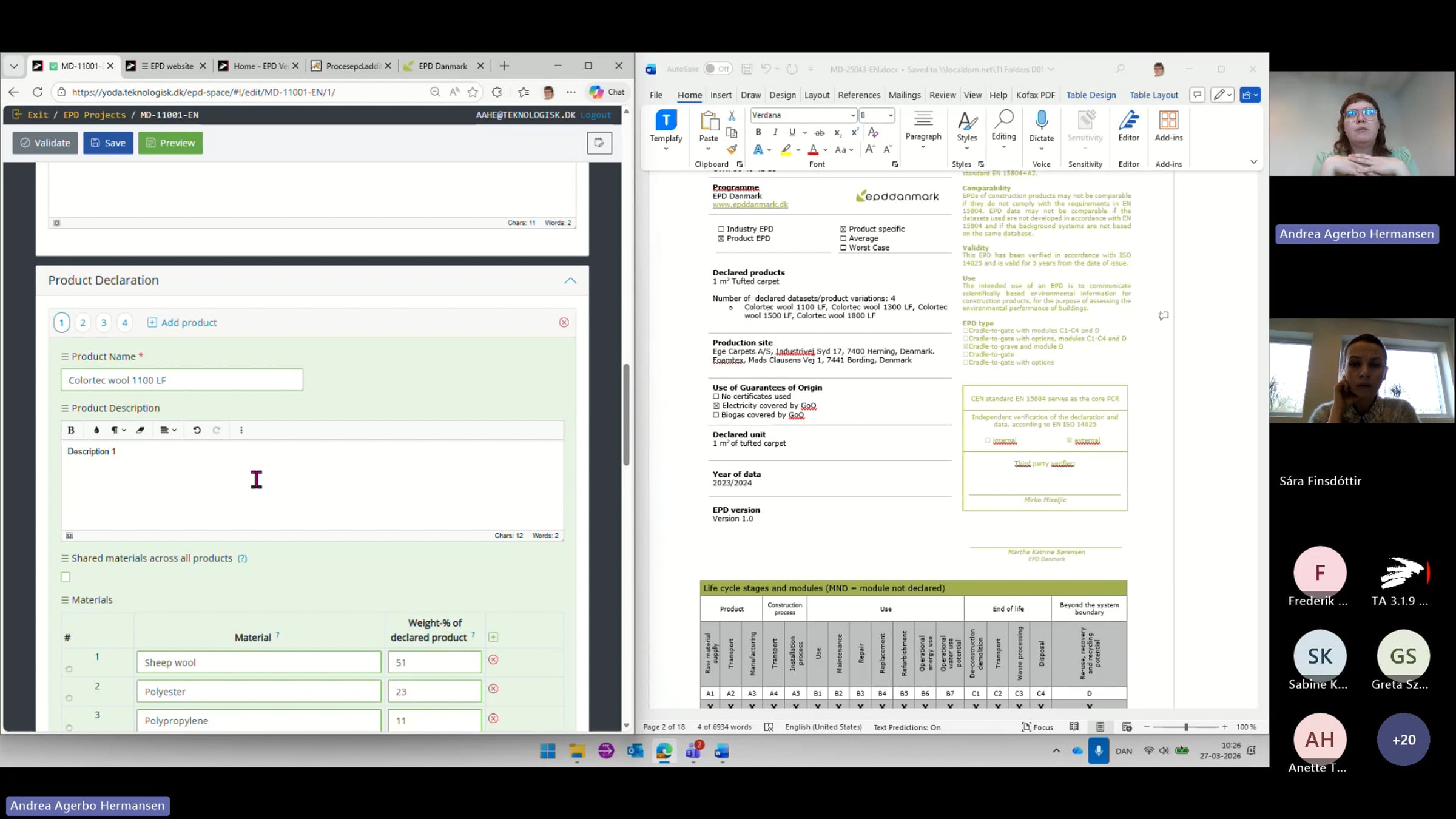Tick No certificates used checkbox

[716, 397]
